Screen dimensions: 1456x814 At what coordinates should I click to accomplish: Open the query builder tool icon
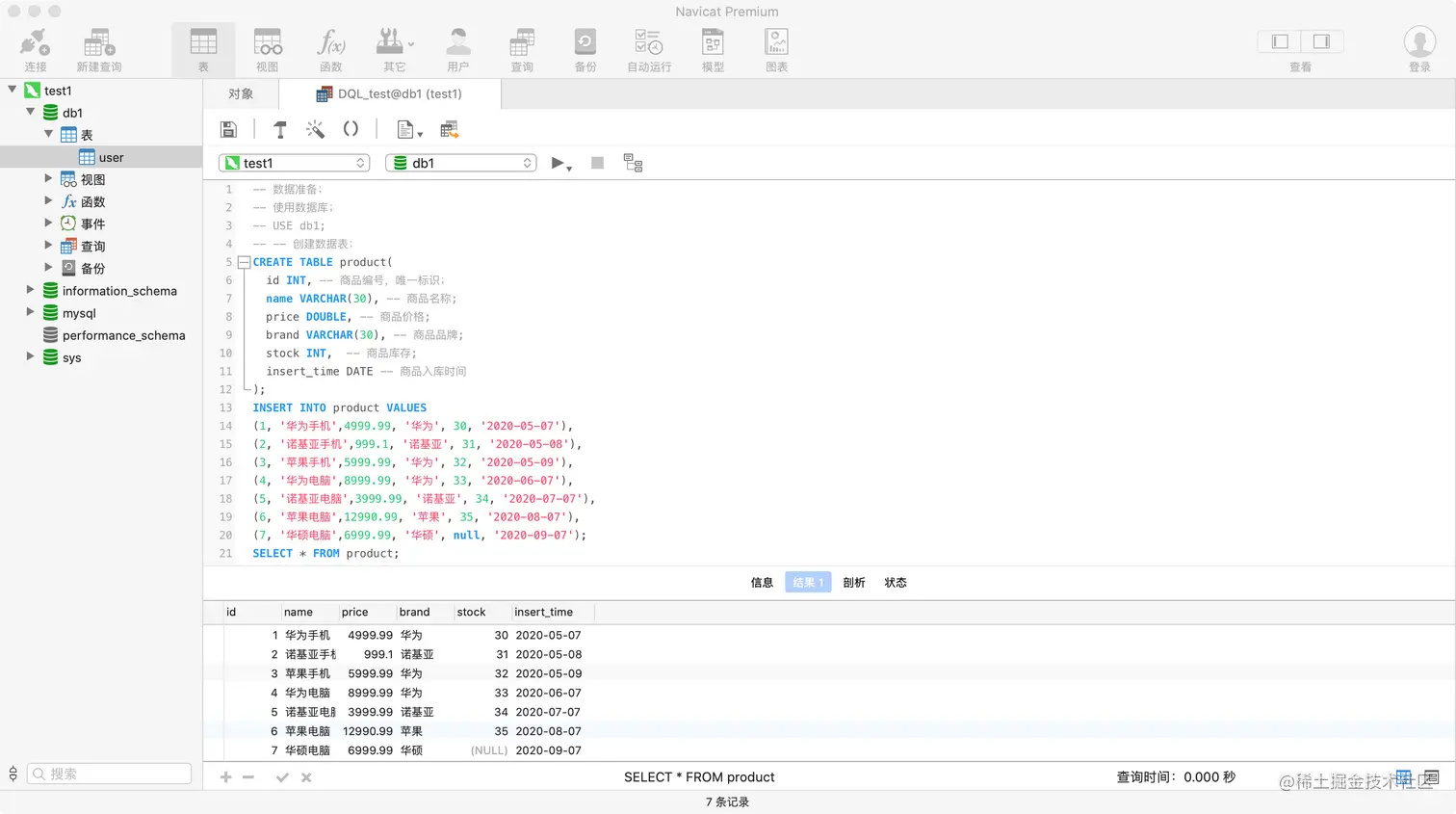tap(280, 129)
